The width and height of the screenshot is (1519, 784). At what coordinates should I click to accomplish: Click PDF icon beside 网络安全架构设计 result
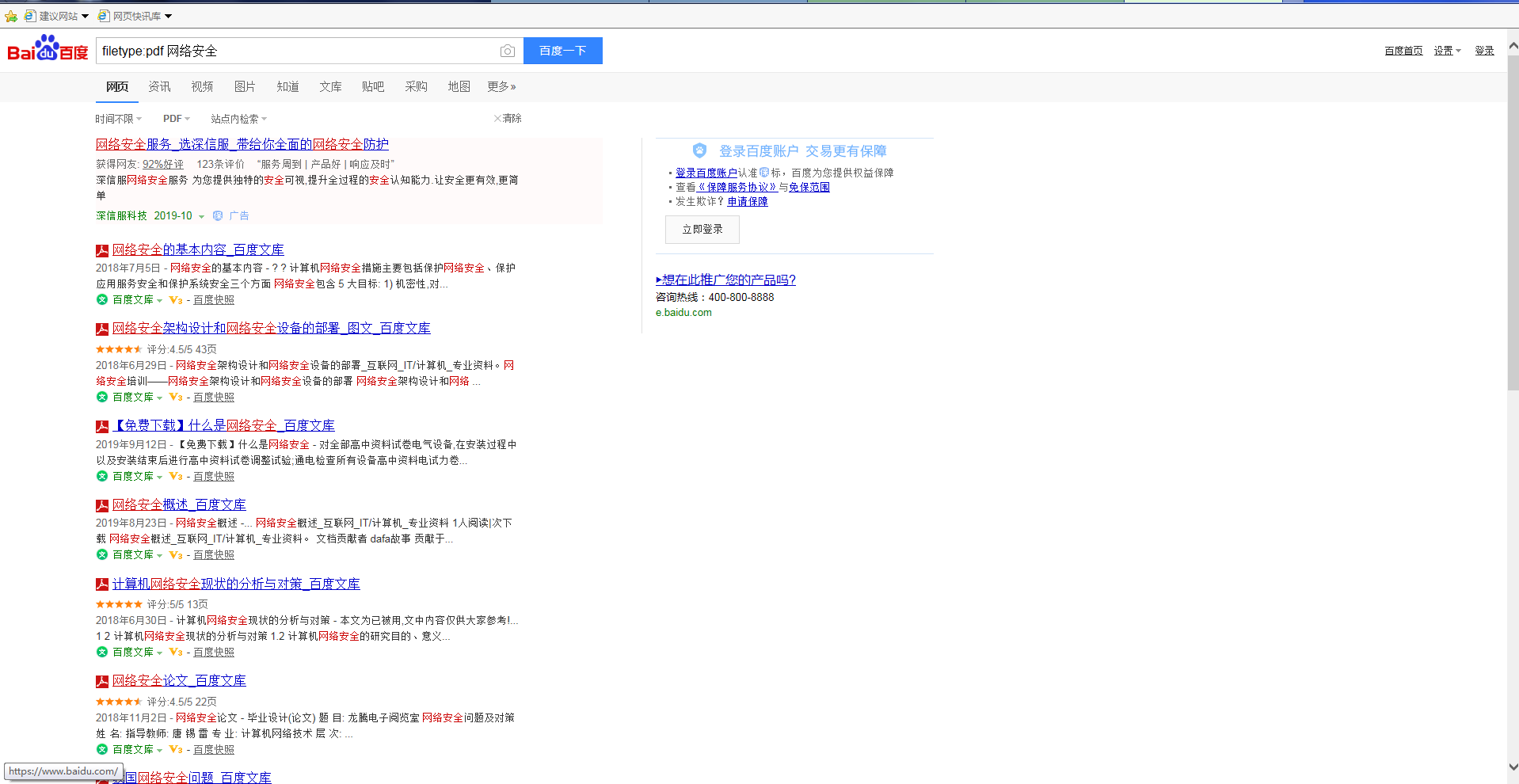(102, 329)
